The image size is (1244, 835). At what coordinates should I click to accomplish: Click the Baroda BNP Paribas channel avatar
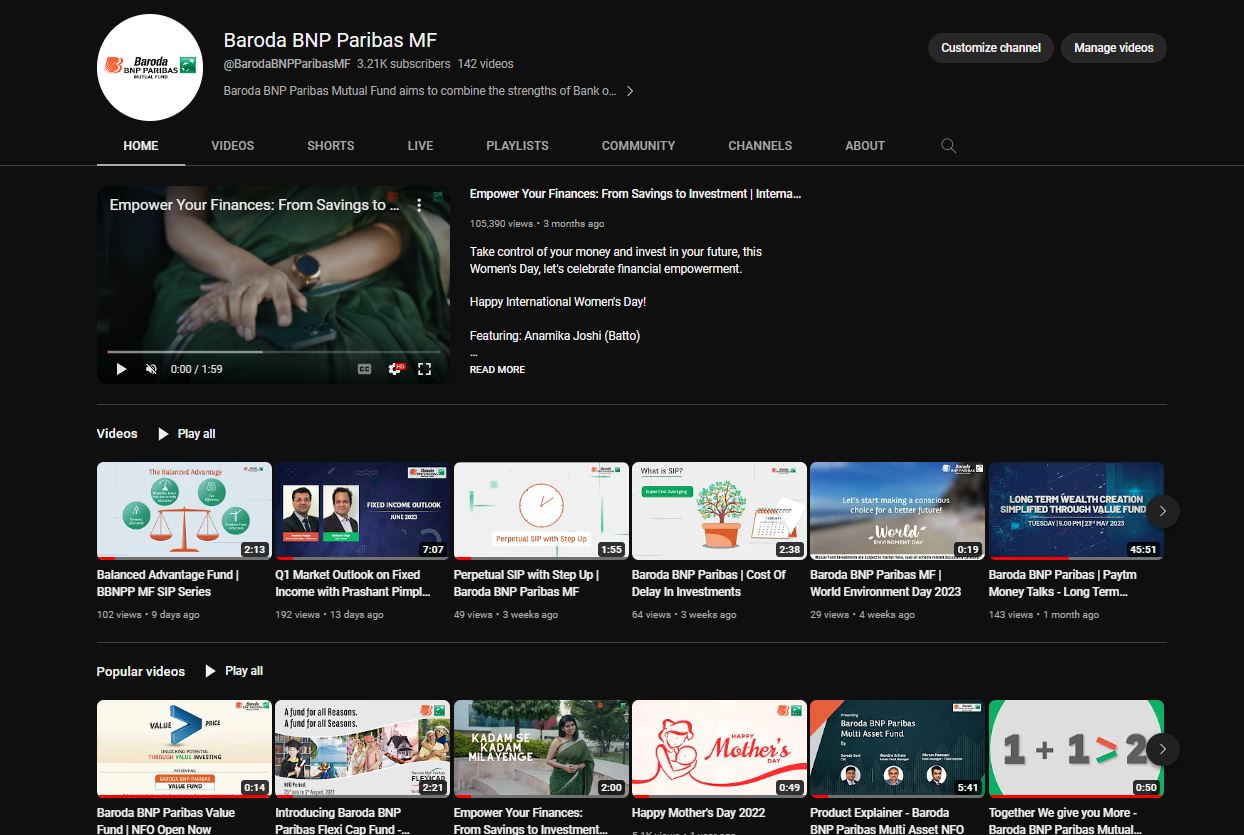(150, 67)
